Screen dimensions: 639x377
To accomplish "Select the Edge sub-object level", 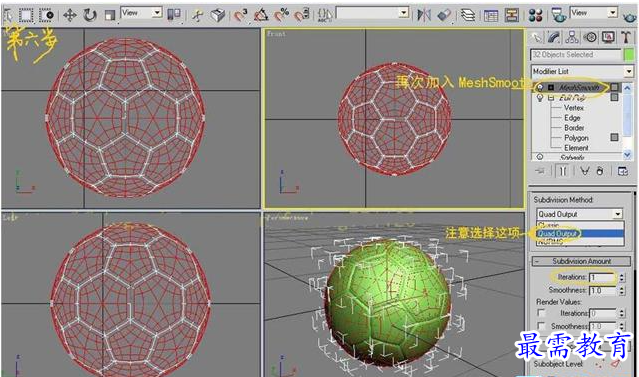I will click(x=572, y=118).
